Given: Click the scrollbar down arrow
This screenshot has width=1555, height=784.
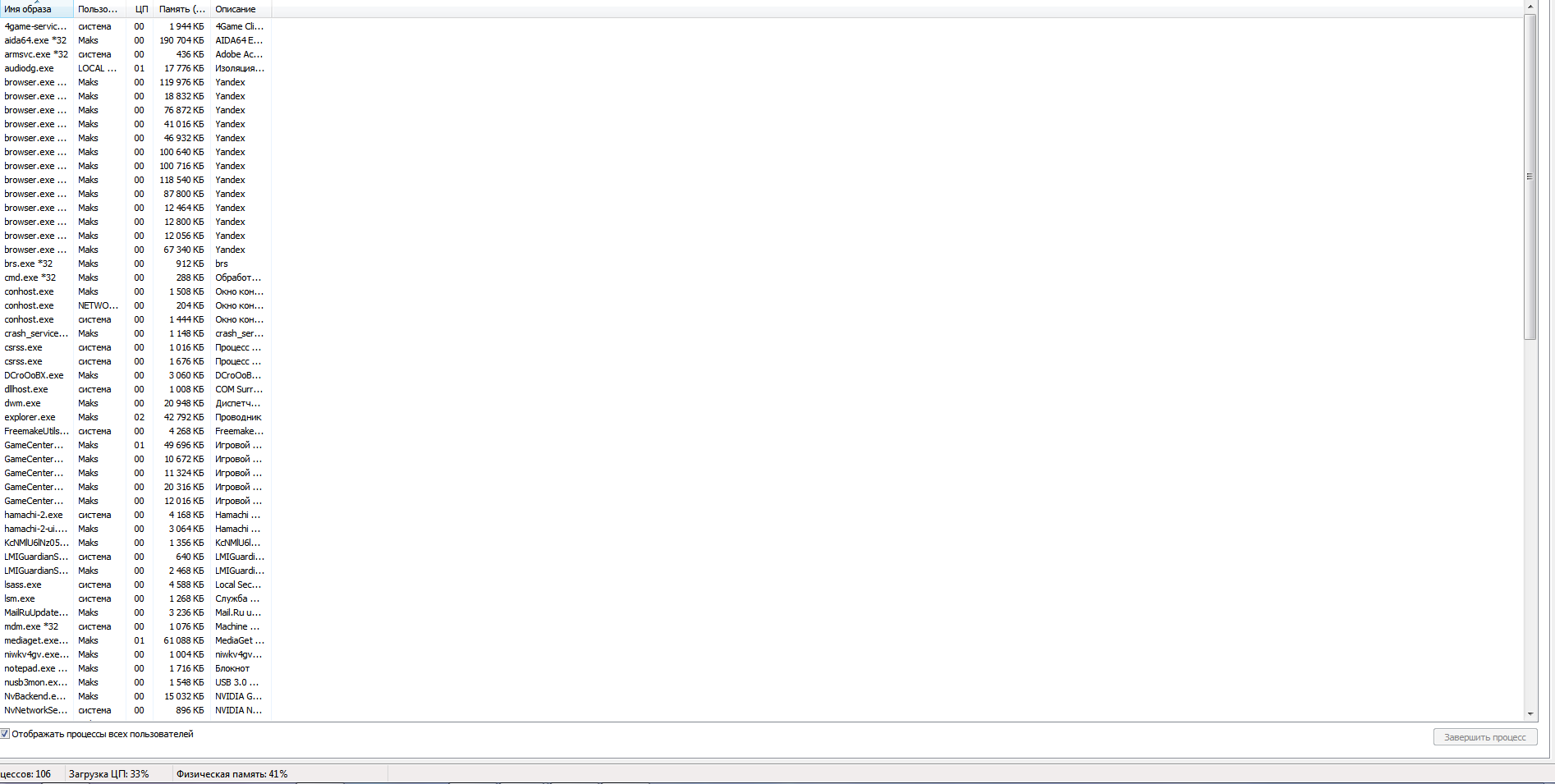Looking at the screenshot, I should click(1530, 714).
